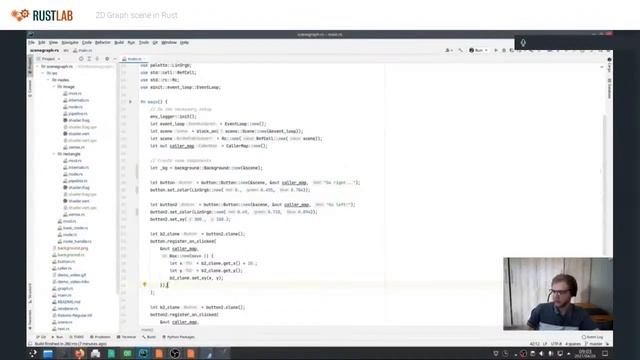Open Project panel gear settings
The image size is (640, 360).
pos(107,59)
